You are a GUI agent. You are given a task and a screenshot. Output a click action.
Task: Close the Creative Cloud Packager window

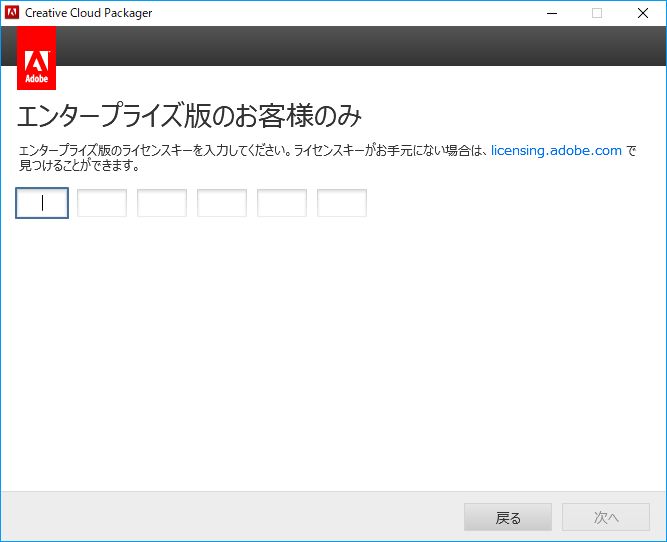(643, 13)
